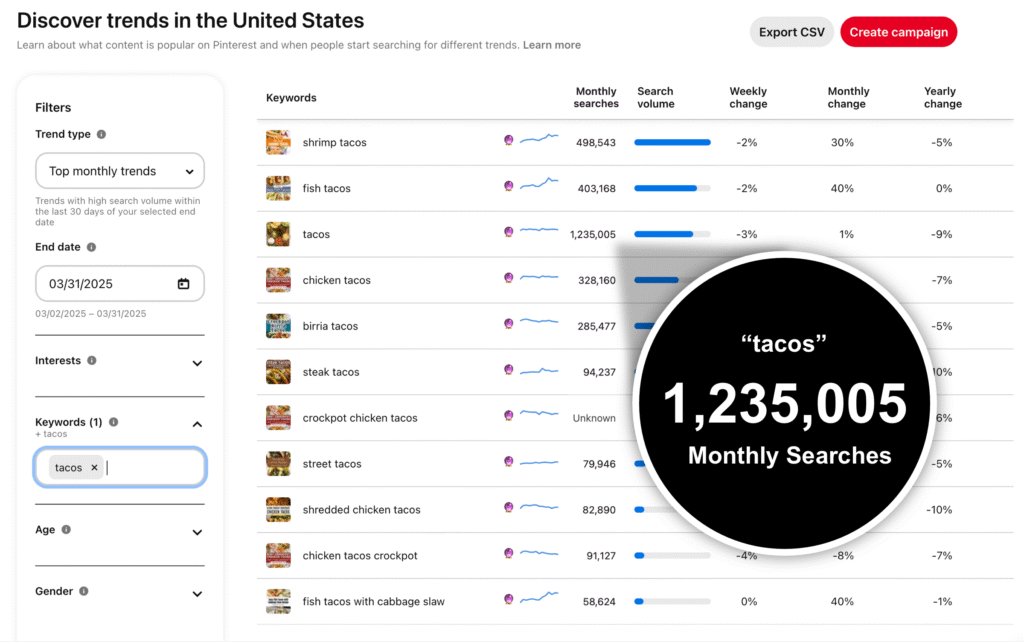The height and width of the screenshot is (642, 1024).
Task: Expand the Interests filter section
Action: pyautogui.click(x=197, y=363)
